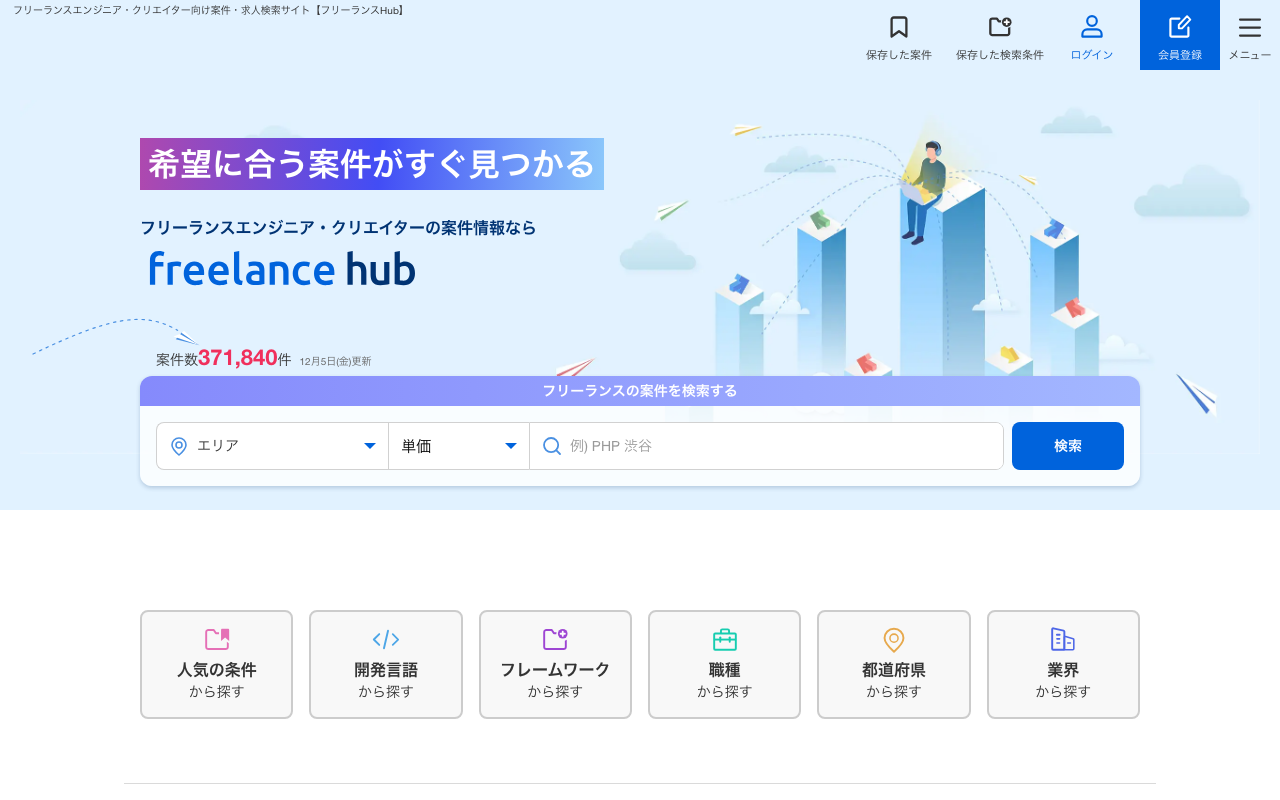The image size is (1280, 800).
Task: Click the 保存した案件 bookmark icon
Action: point(897,27)
